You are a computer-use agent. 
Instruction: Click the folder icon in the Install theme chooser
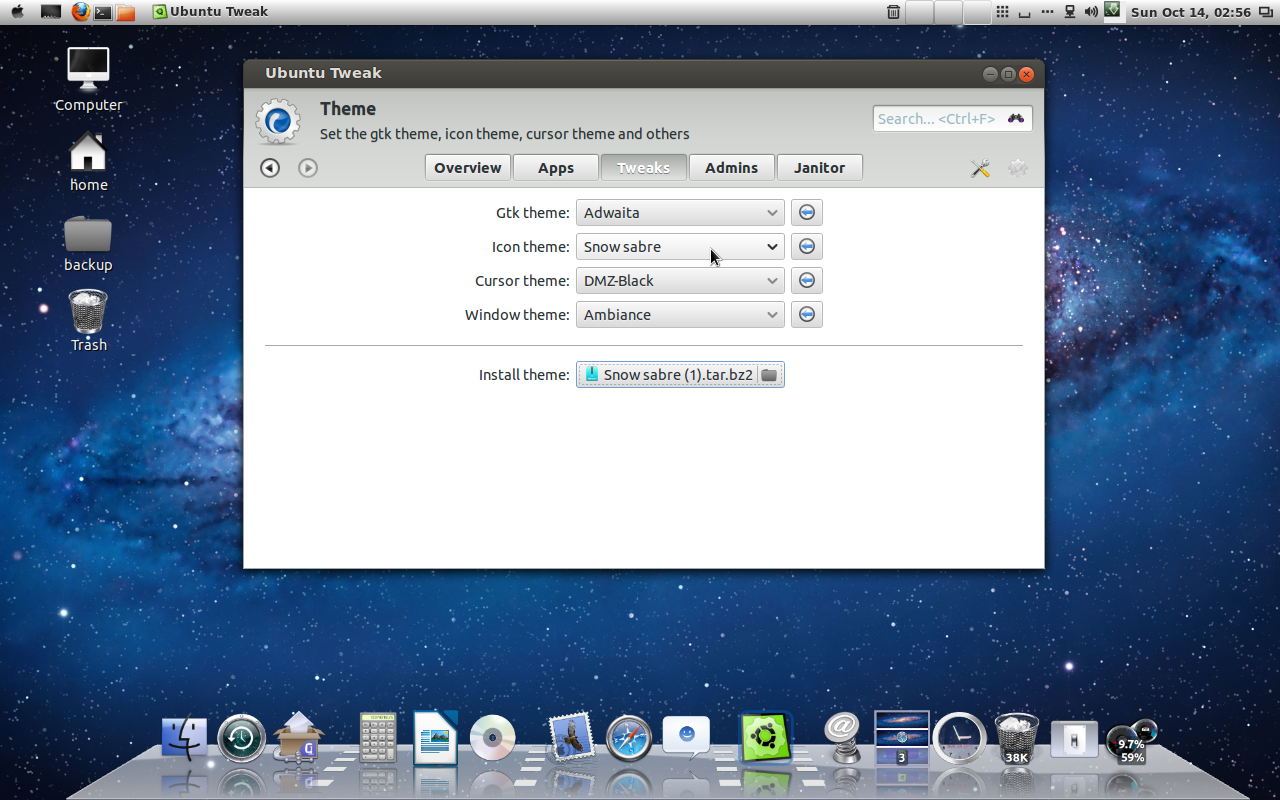[768, 375]
